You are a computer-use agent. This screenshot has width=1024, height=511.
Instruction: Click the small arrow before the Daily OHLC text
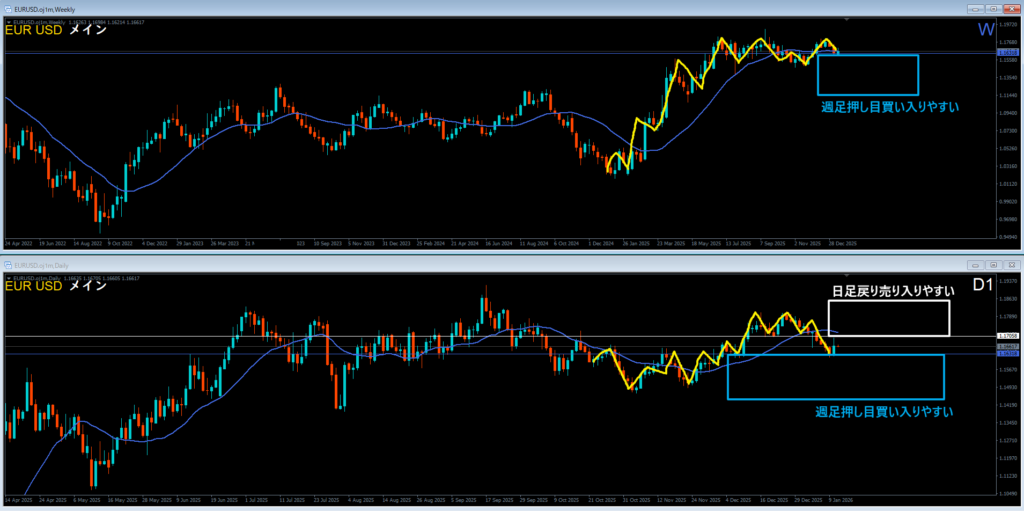click(x=8, y=276)
